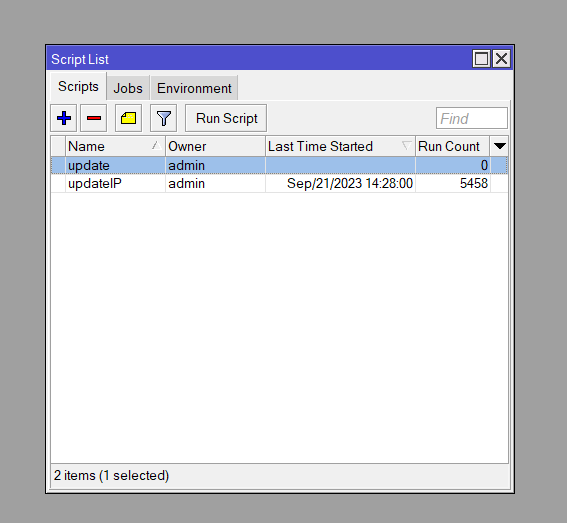Screen dimensions: 567x523
Task: Add a new script with plus icon
Action: [x=64, y=118]
